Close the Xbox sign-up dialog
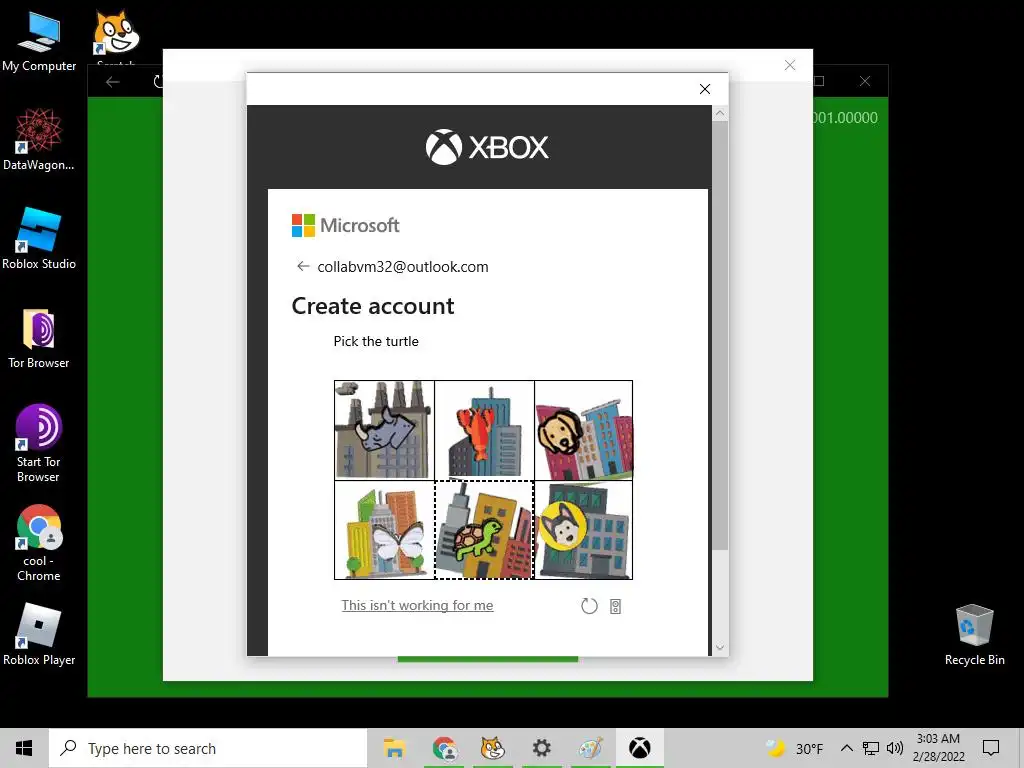The width and height of the screenshot is (1024, 768). click(705, 89)
